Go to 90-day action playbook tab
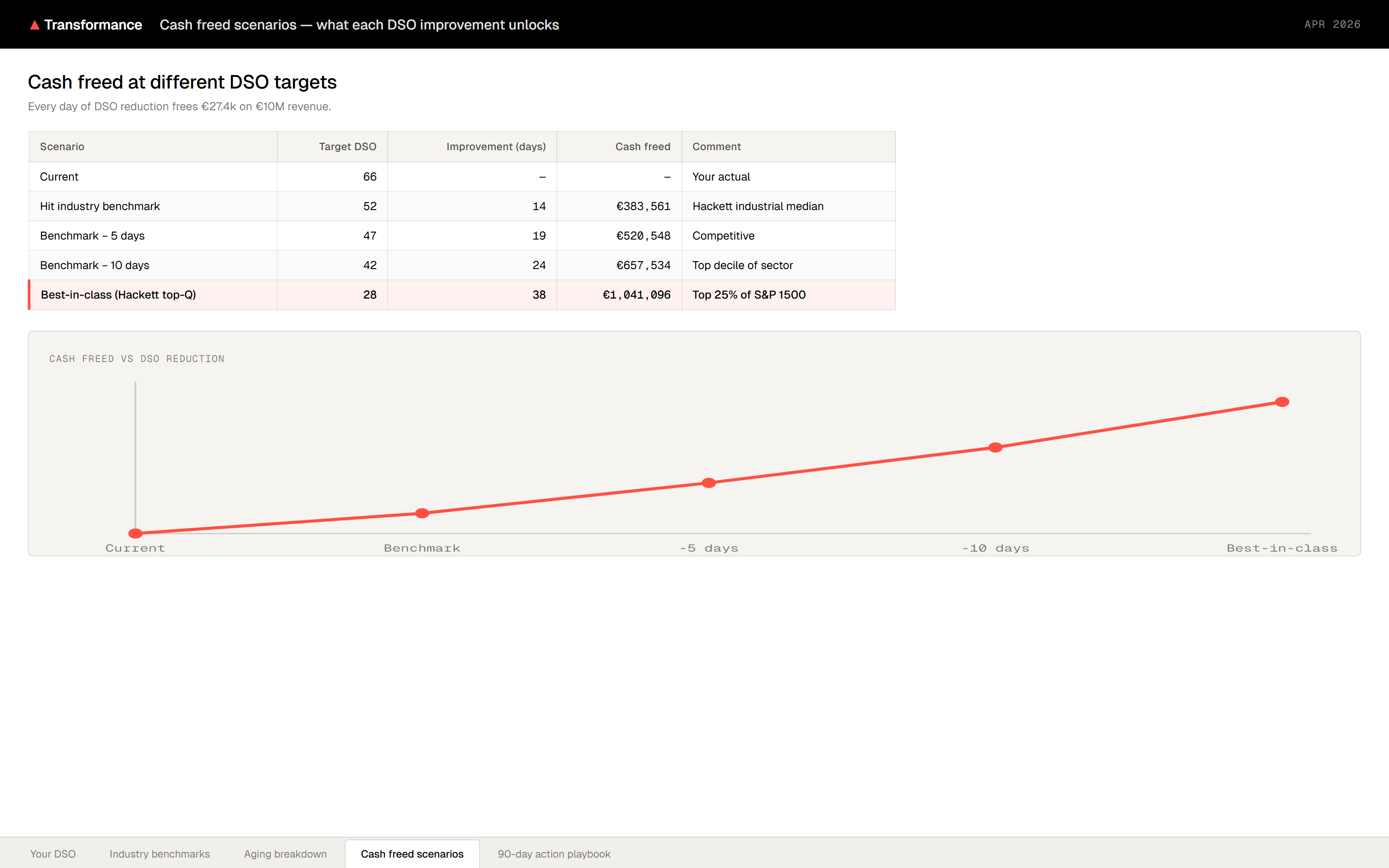 click(x=554, y=854)
